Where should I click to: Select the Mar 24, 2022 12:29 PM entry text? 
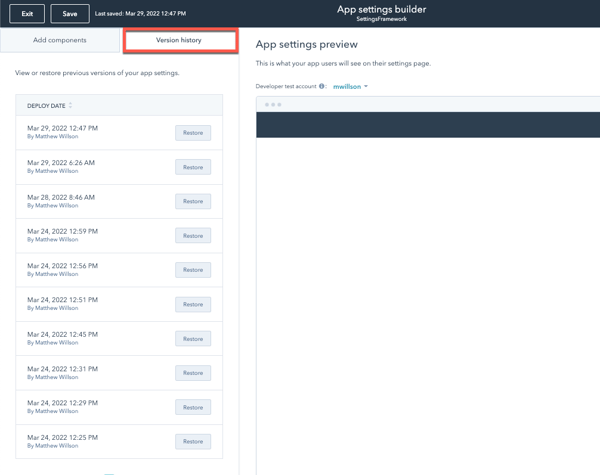click(x=62, y=403)
